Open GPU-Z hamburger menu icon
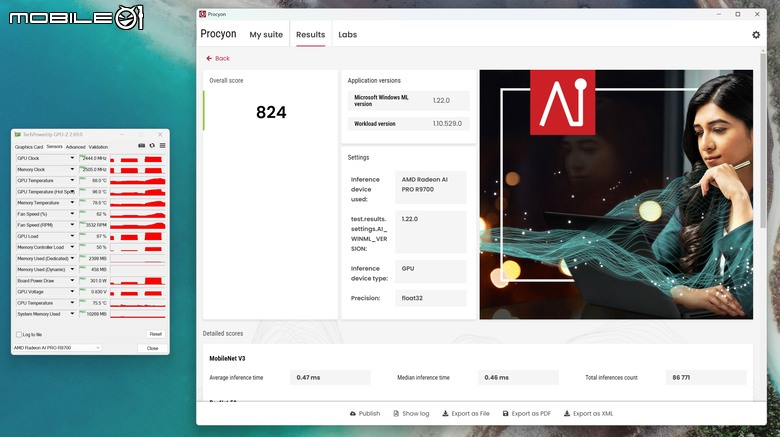 [162, 146]
